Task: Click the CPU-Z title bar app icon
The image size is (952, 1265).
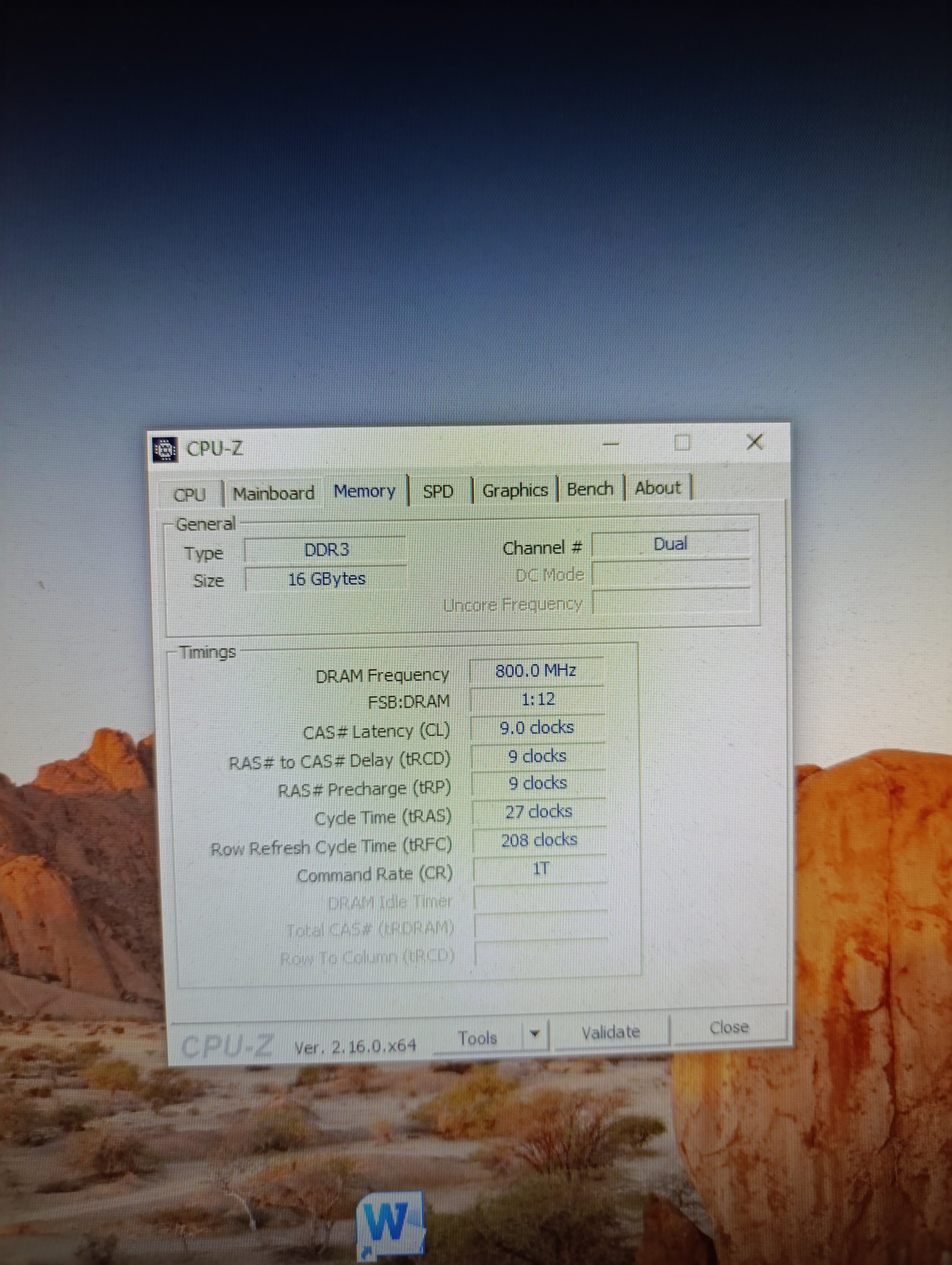Action: [x=165, y=450]
